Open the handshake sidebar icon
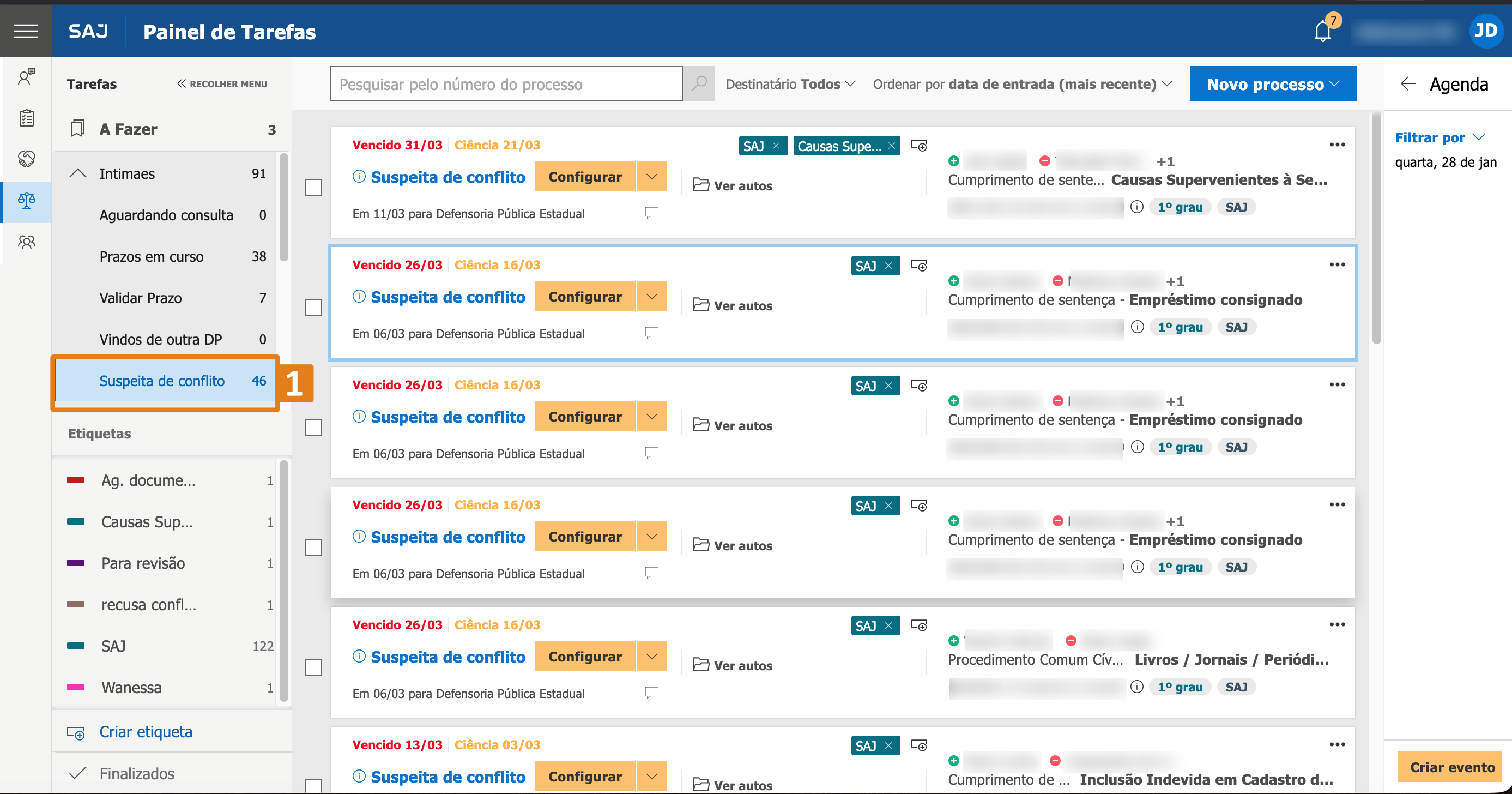Viewport: 1512px width, 794px height. (26, 159)
